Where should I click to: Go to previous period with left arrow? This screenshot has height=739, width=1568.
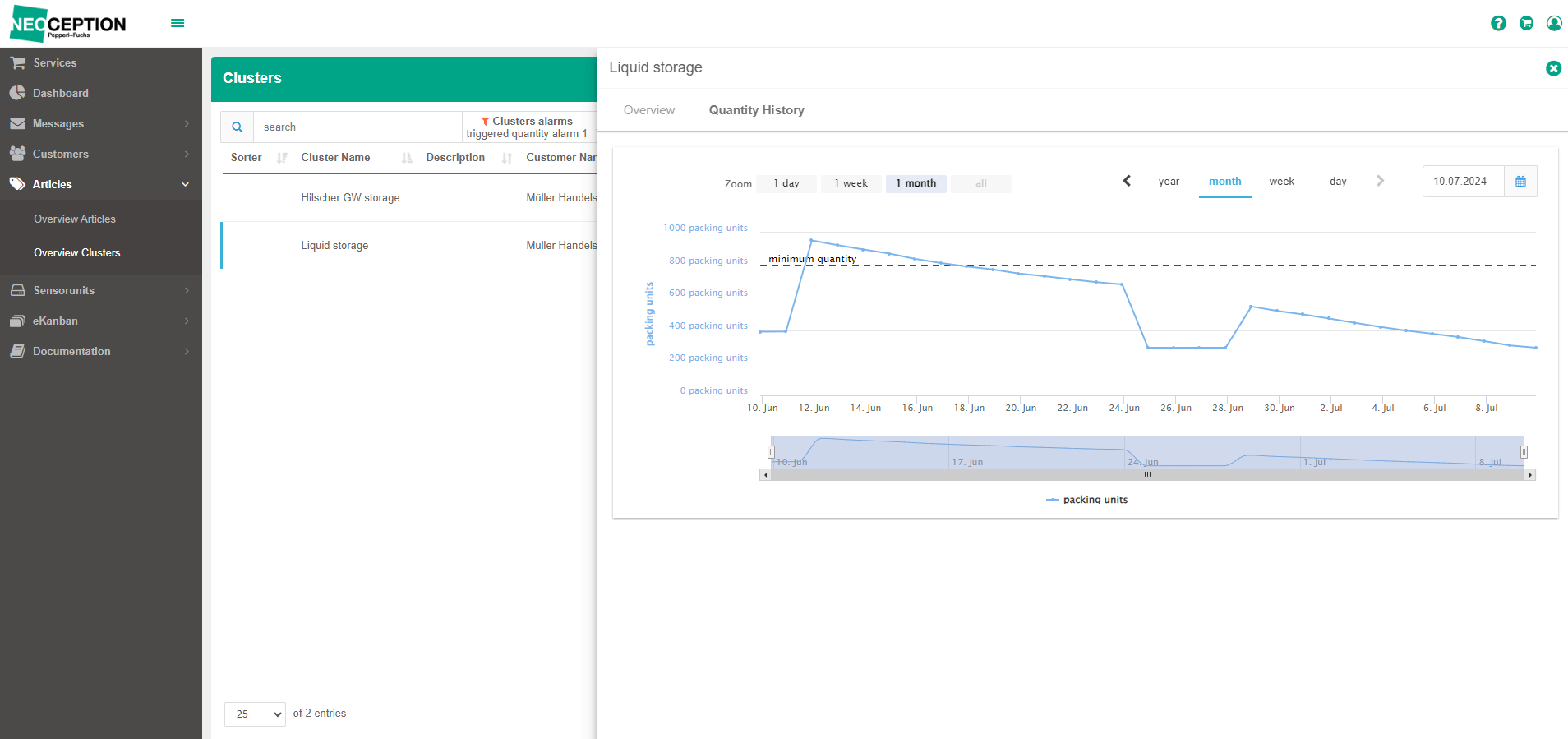[1127, 181]
